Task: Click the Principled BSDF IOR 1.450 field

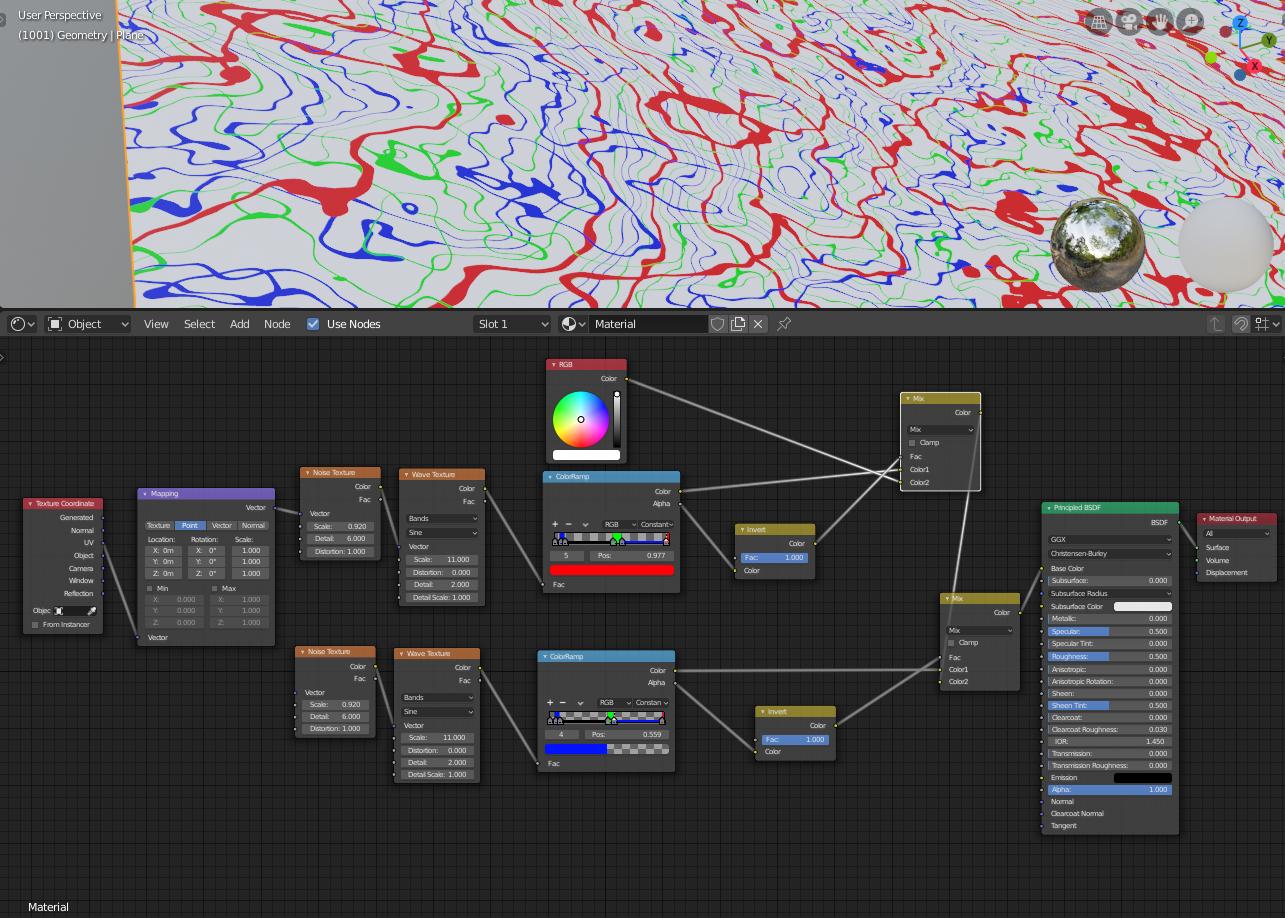Action: click(x=1110, y=742)
